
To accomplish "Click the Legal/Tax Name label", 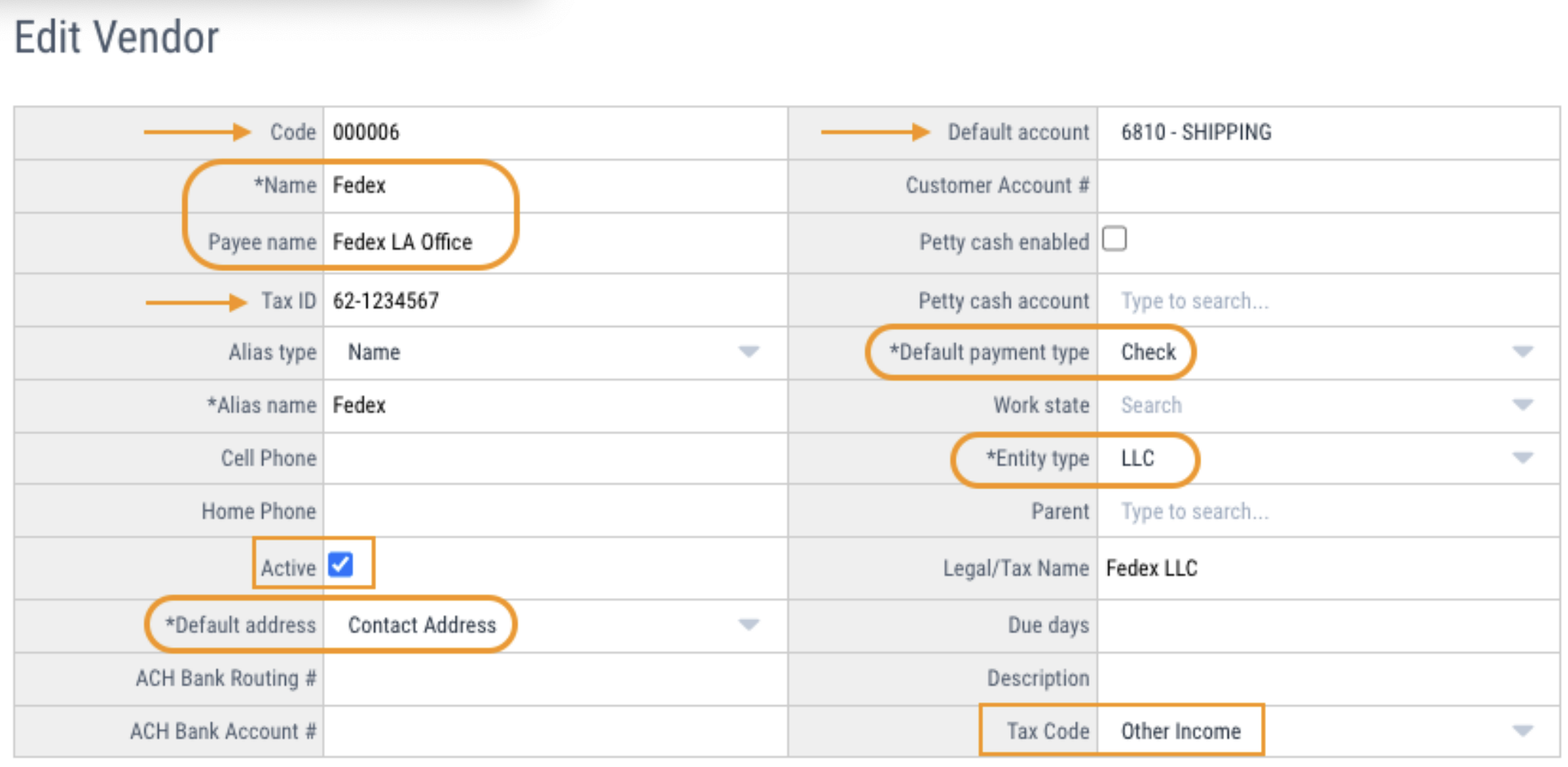I will pyautogui.click(x=1015, y=568).
